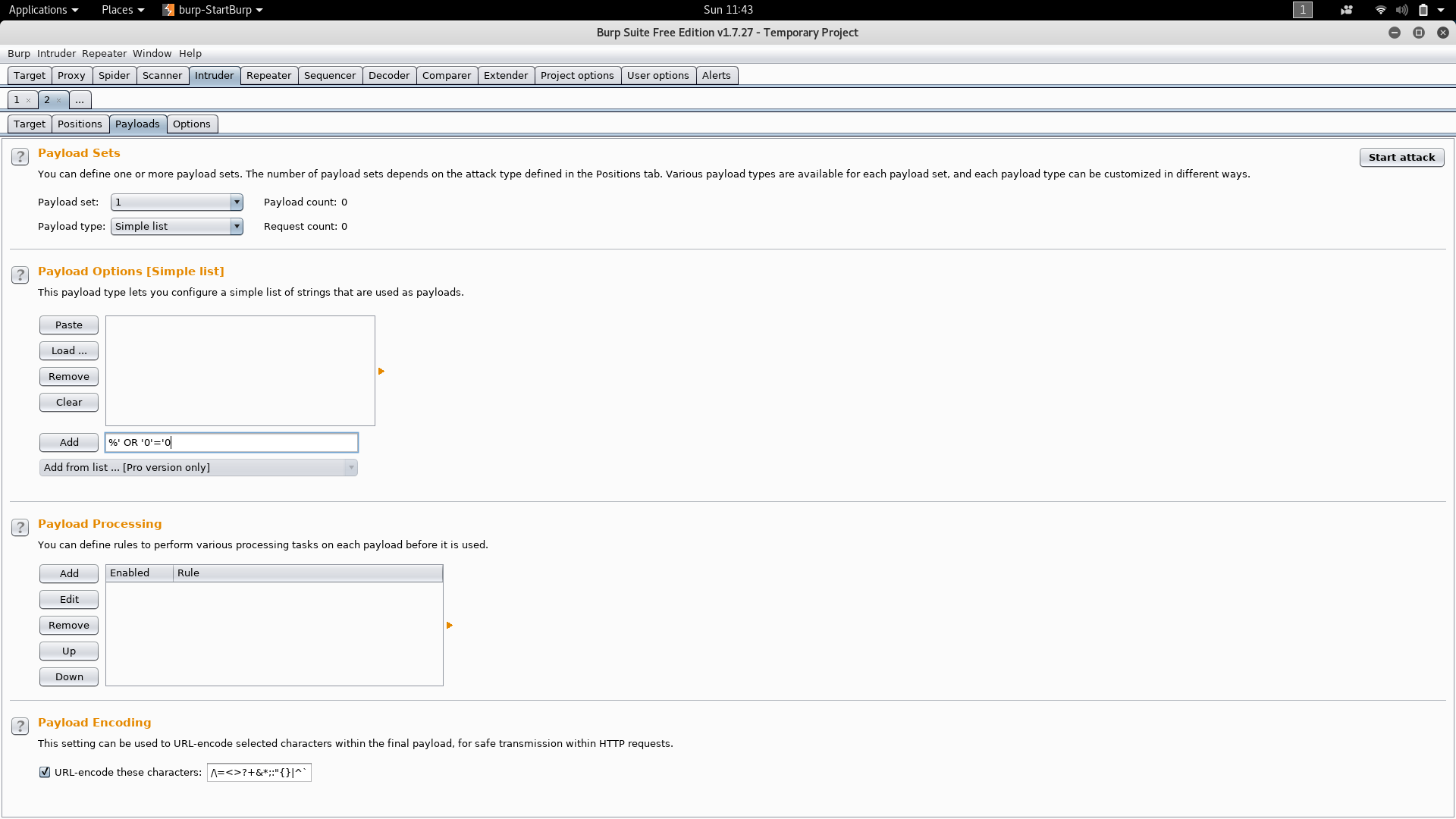
Task: Add a payload processing rule
Action: coord(69,573)
